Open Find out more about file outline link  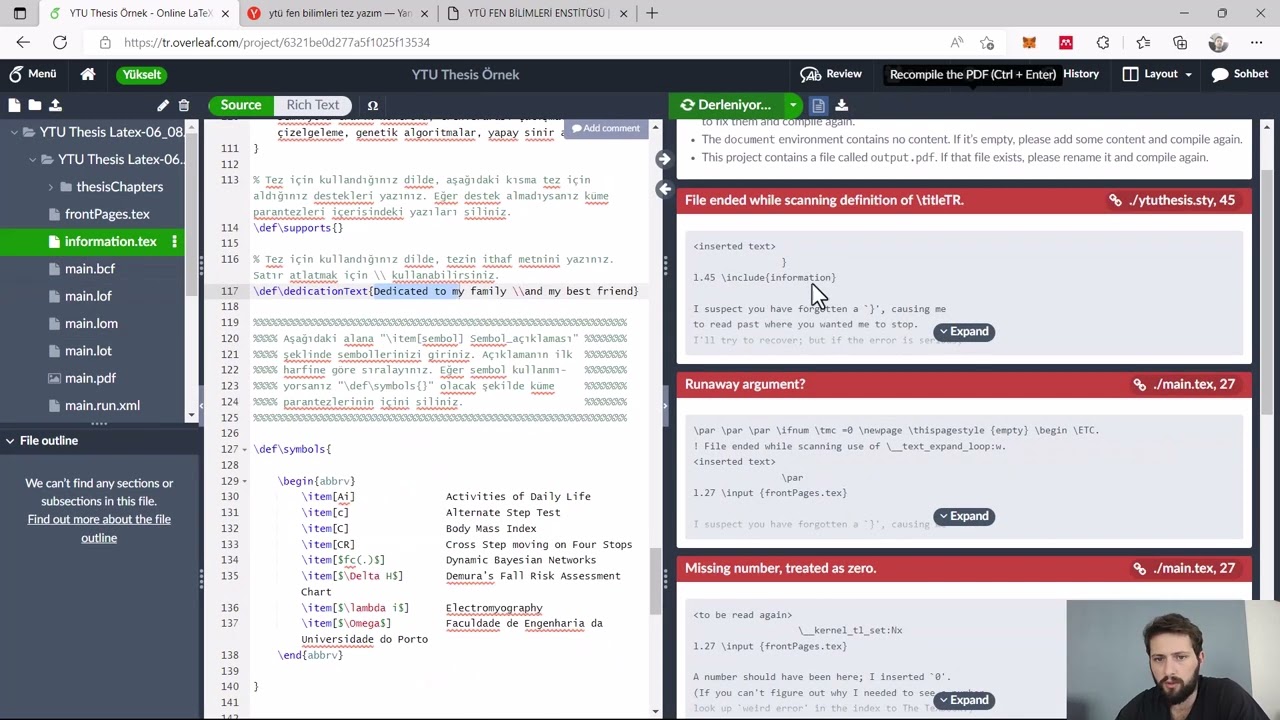pyautogui.click(x=99, y=528)
